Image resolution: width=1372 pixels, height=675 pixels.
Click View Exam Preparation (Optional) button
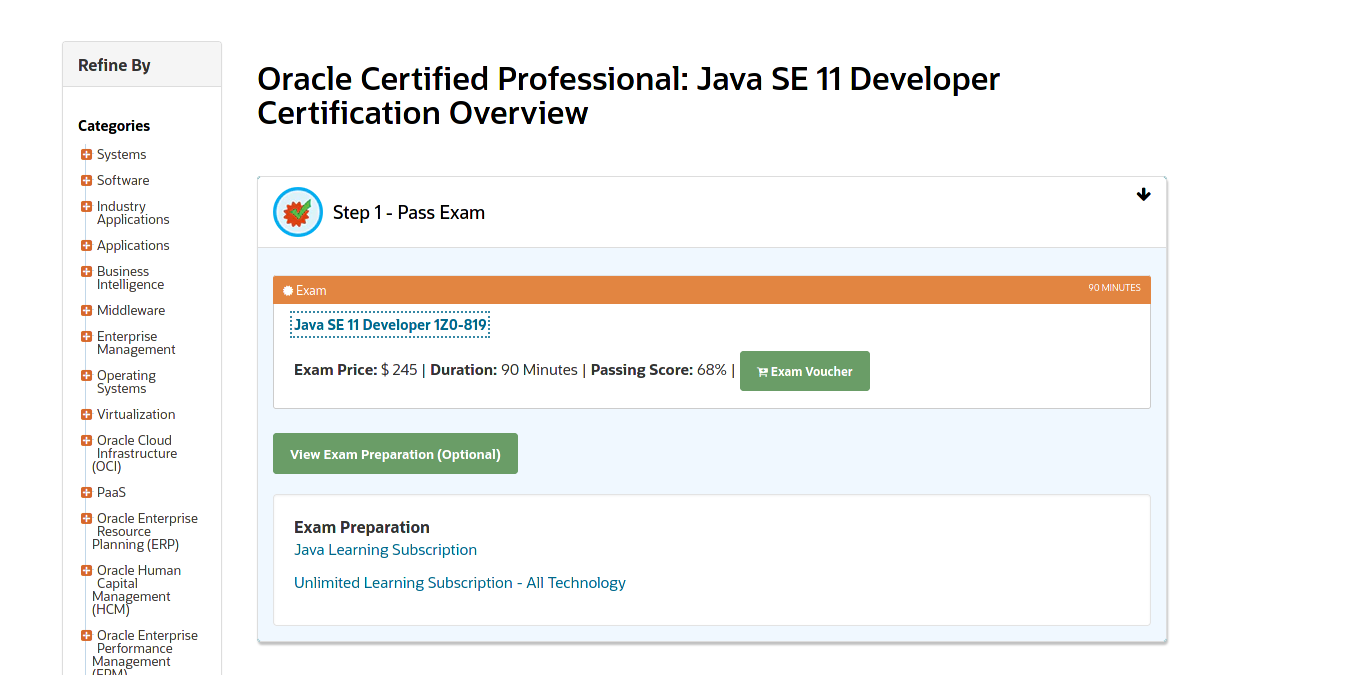pos(395,454)
